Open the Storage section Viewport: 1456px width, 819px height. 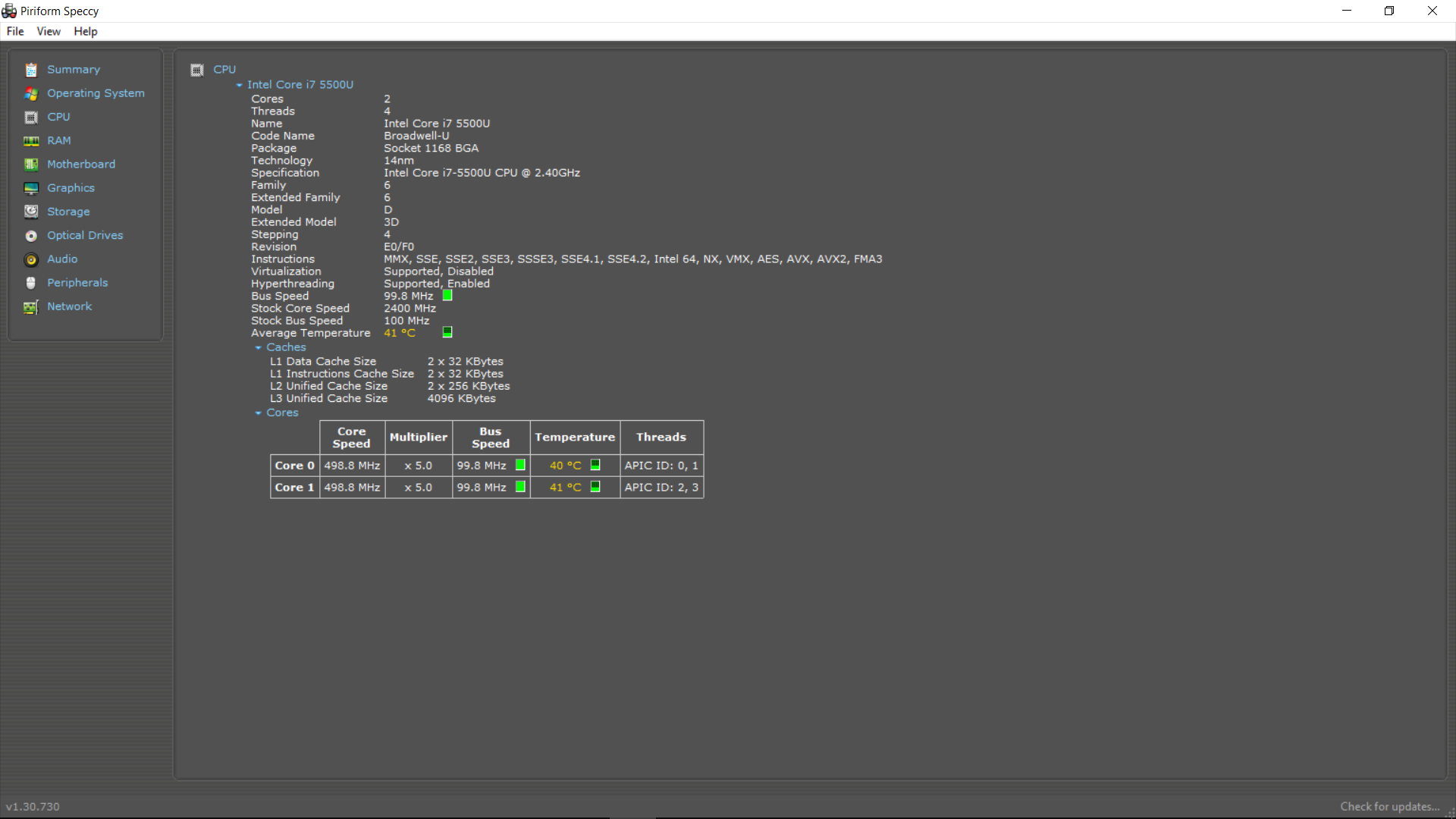coord(68,212)
